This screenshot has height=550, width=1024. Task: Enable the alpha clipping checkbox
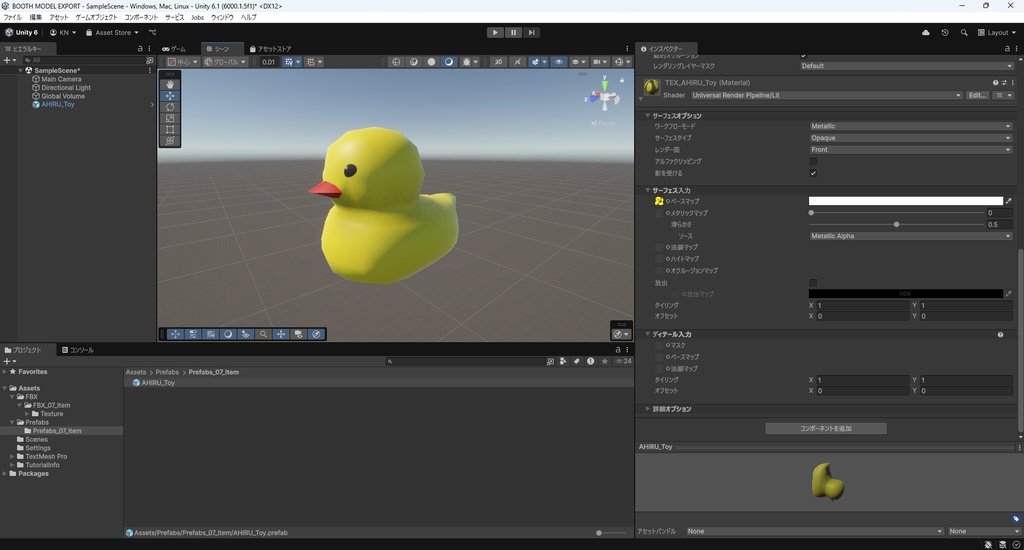(813, 161)
